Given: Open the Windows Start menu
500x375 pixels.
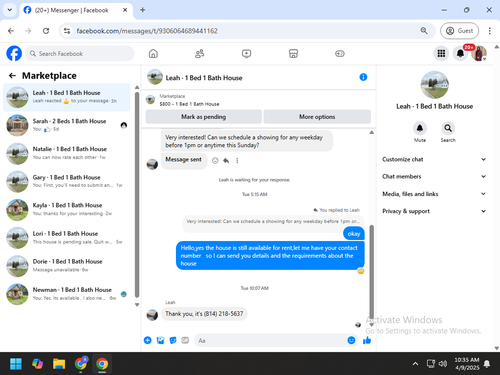Looking at the screenshot, I should click(16, 364).
